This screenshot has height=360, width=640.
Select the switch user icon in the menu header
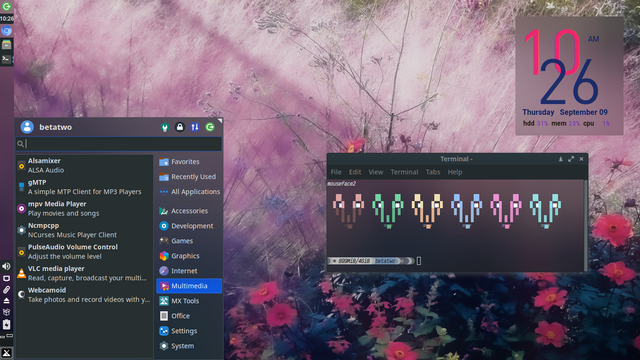(195, 127)
